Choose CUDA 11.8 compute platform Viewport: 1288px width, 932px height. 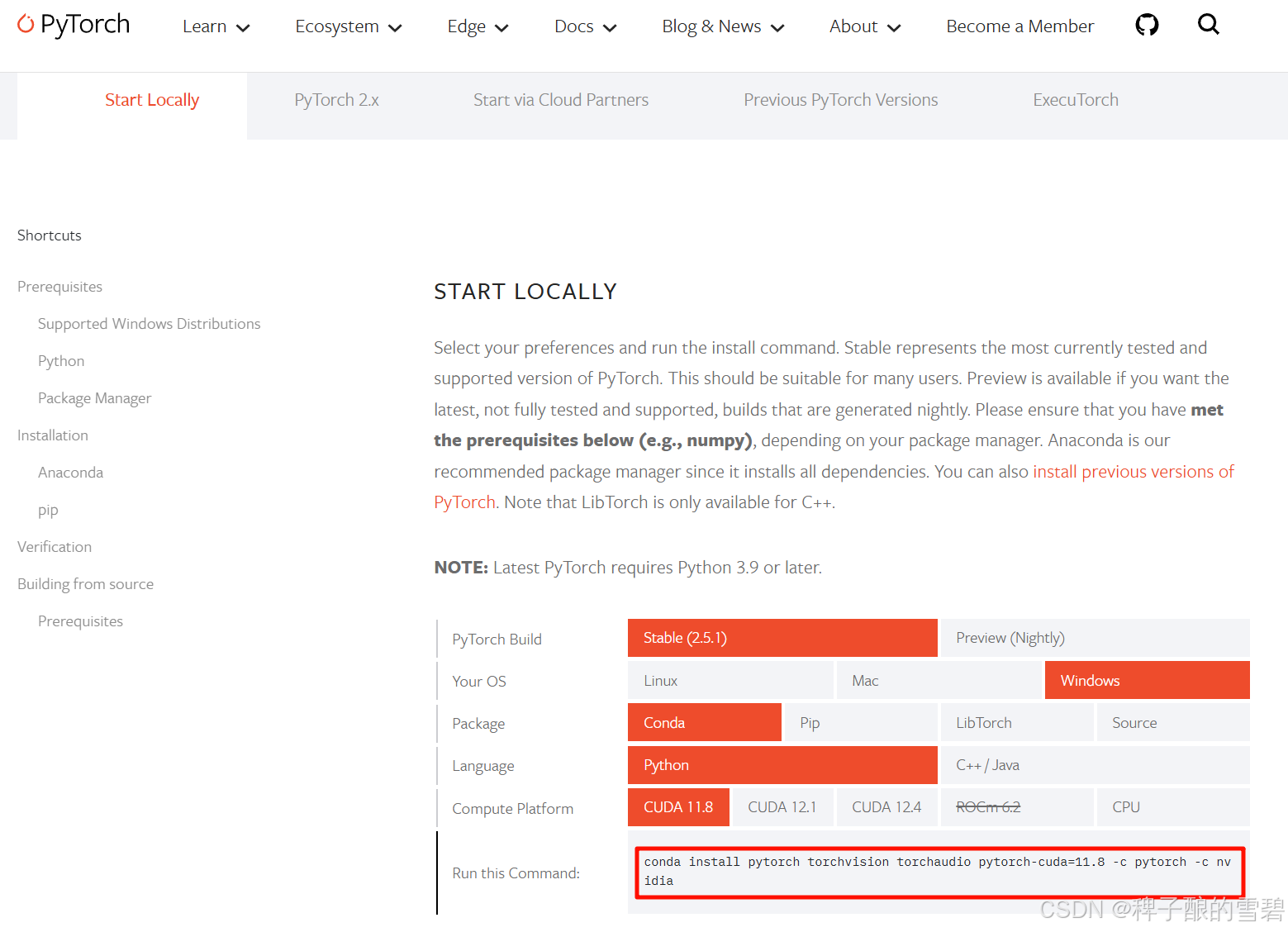coord(678,807)
